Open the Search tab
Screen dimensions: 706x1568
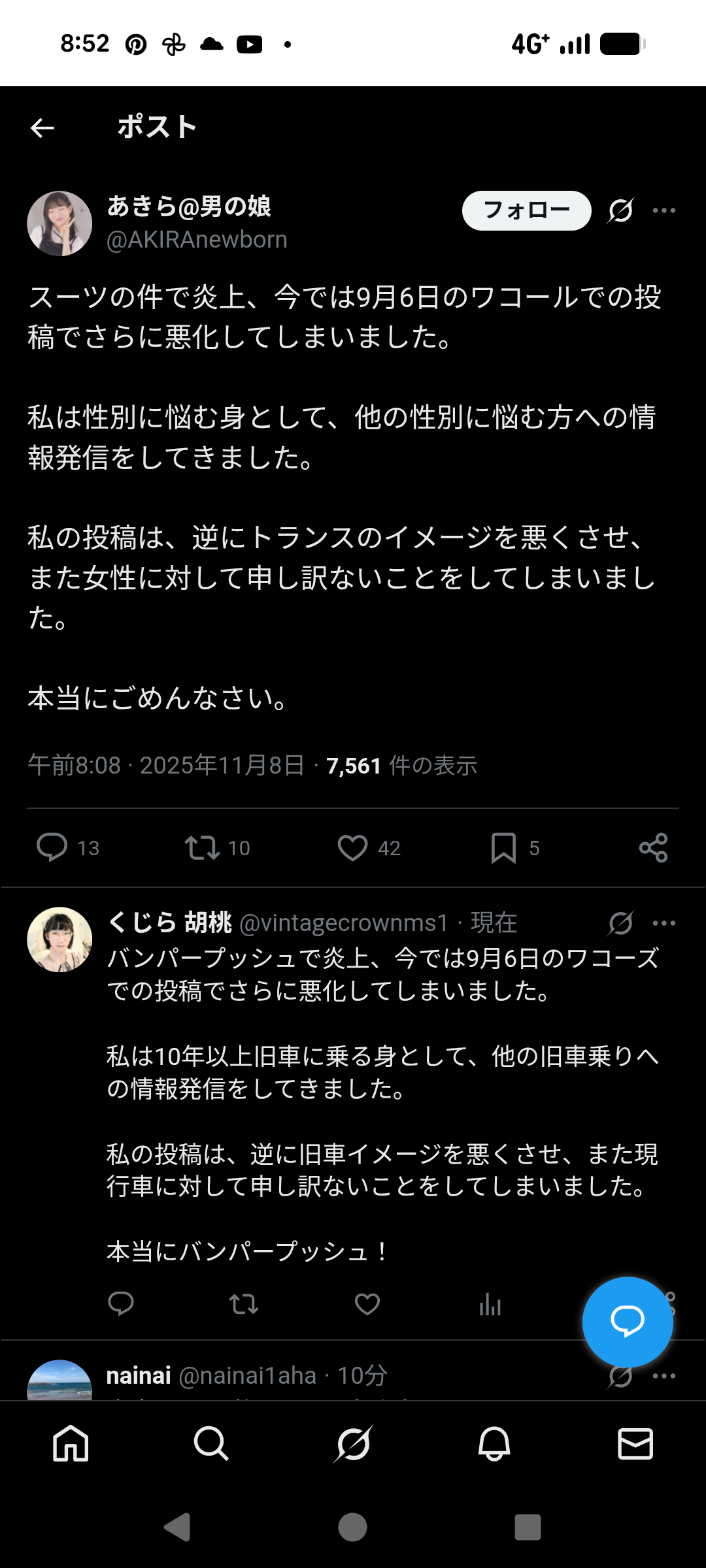pyautogui.click(x=211, y=1443)
